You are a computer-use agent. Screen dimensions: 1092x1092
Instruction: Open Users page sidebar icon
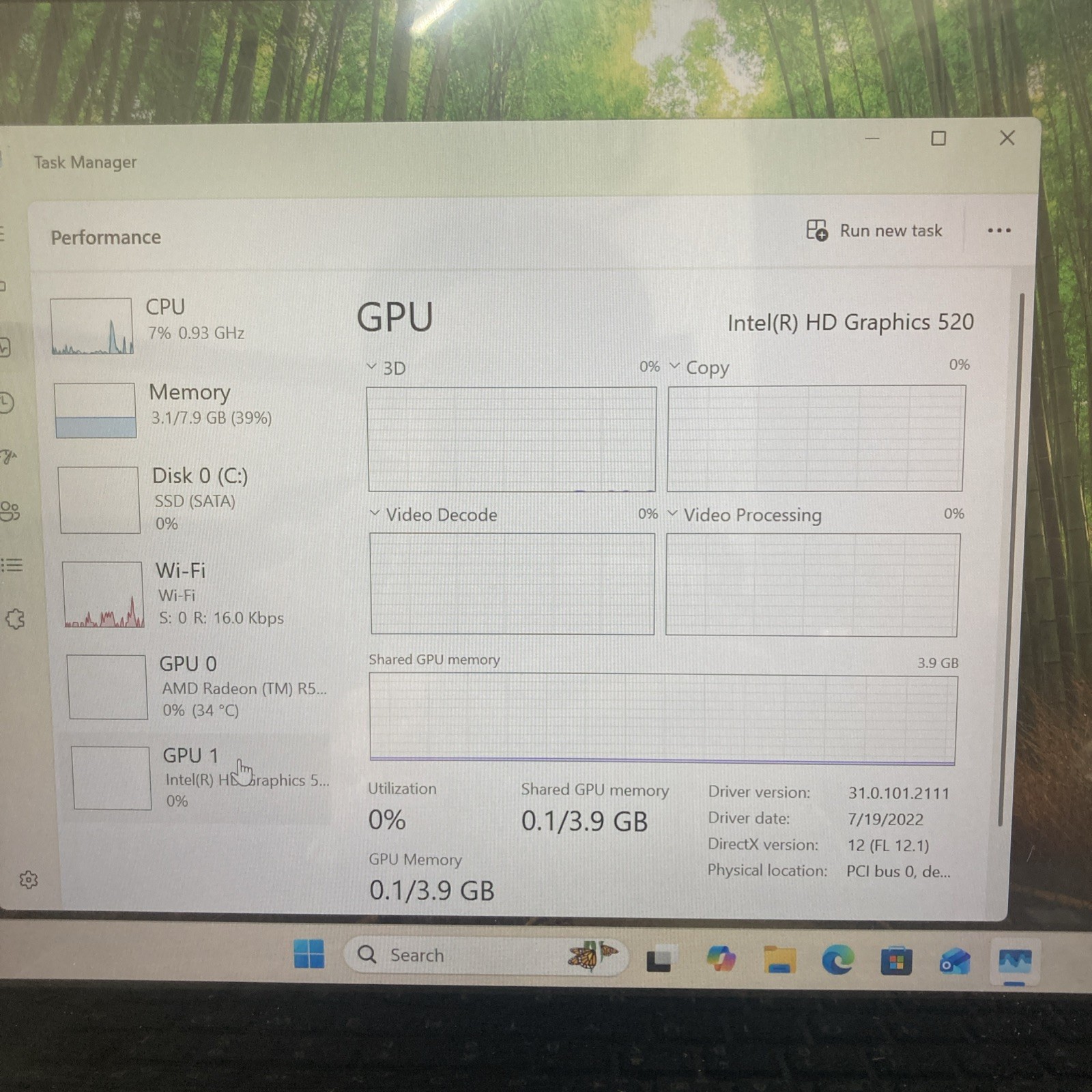[x=10, y=511]
